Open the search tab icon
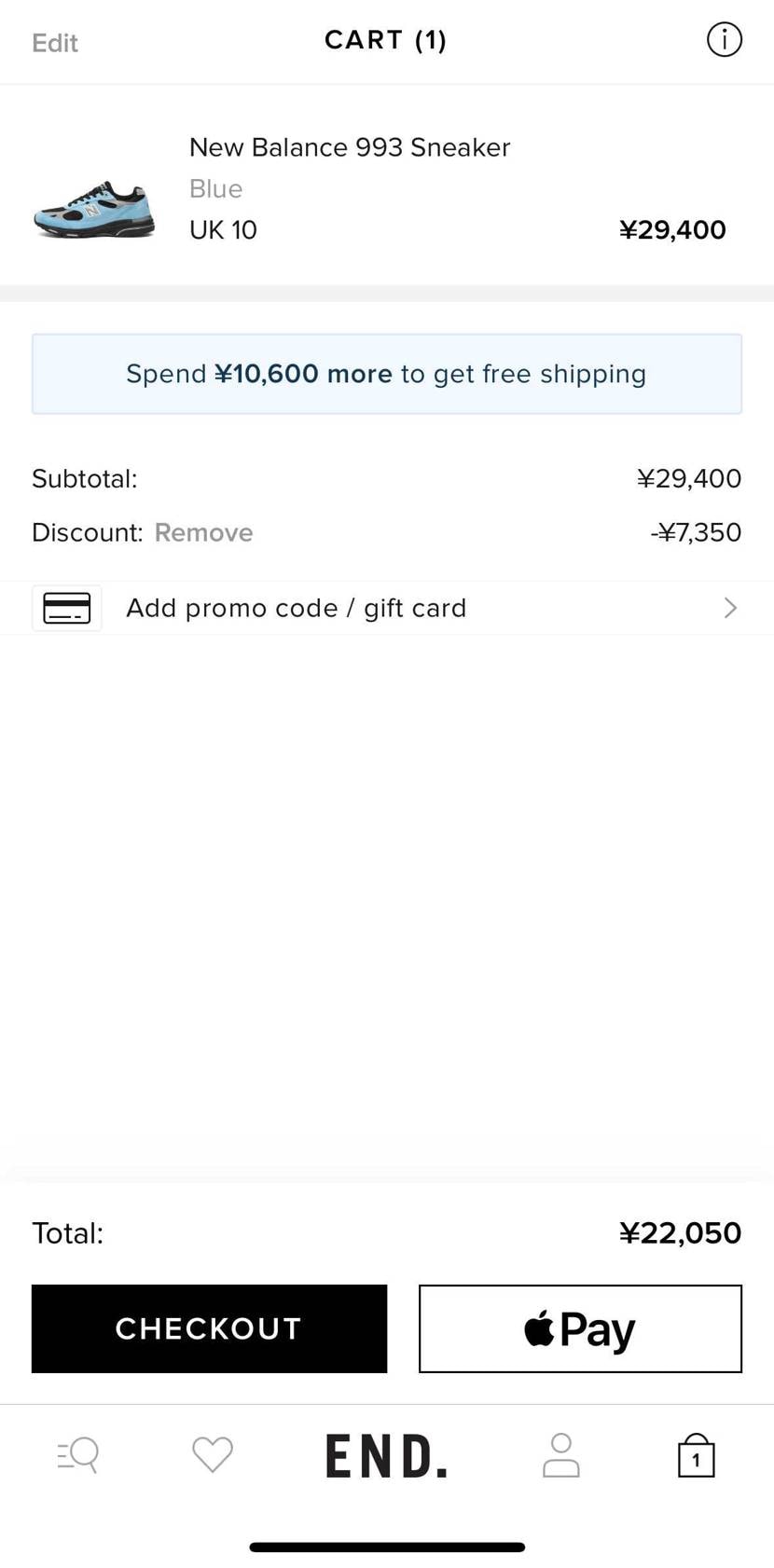The image size is (774, 1568). [x=78, y=1454]
